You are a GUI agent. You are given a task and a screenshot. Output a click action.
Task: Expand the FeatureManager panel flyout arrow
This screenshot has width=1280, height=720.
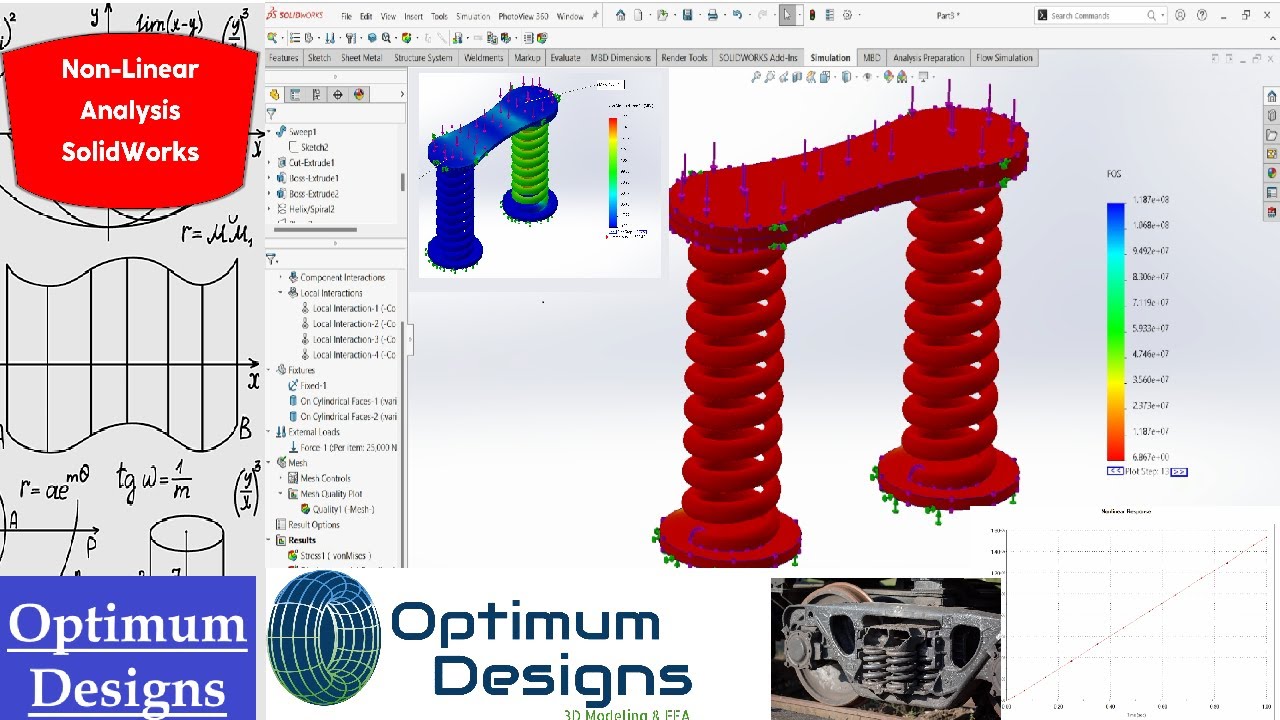(402, 94)
